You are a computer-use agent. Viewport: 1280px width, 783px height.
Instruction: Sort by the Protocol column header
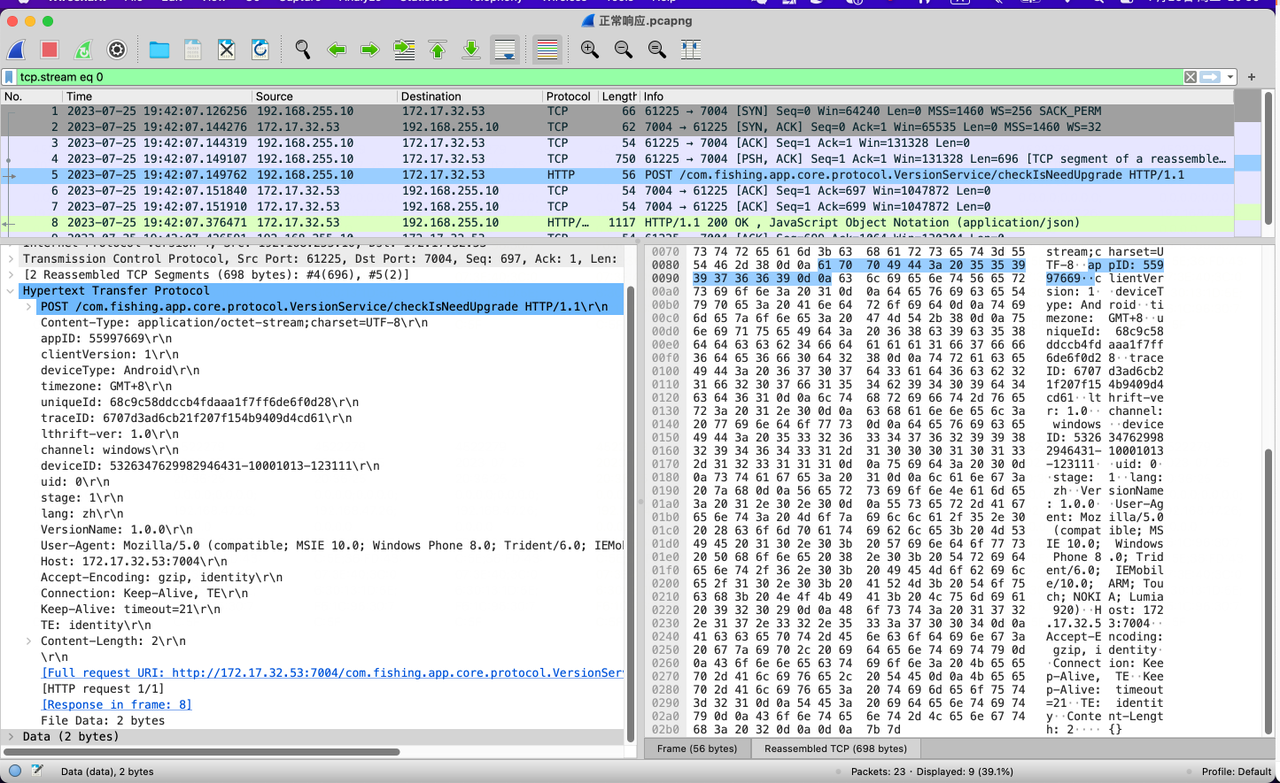[570, 96]
